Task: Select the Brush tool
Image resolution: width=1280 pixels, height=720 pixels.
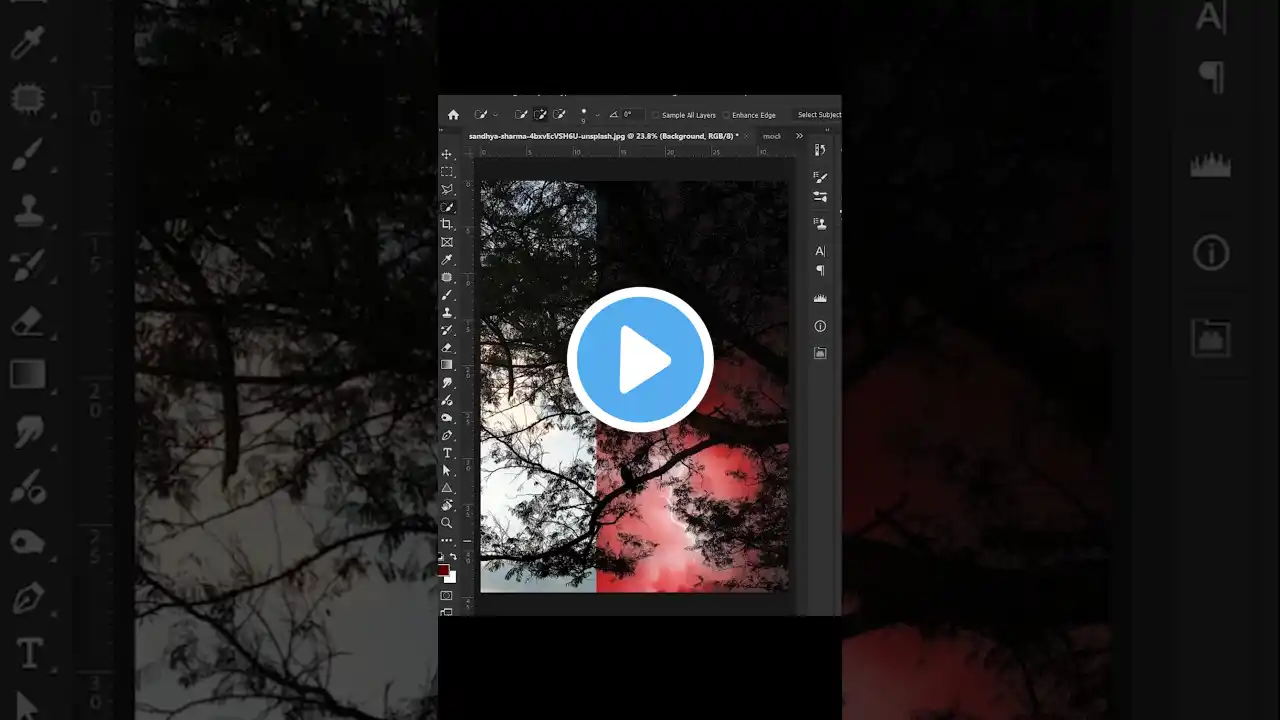Action: [447, 295]
